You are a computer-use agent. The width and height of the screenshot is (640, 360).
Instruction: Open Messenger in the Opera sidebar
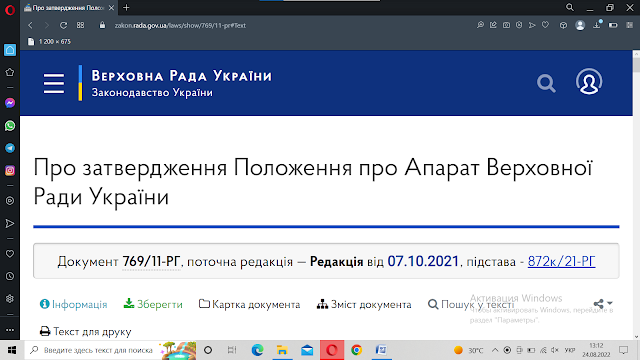(10, 103)
